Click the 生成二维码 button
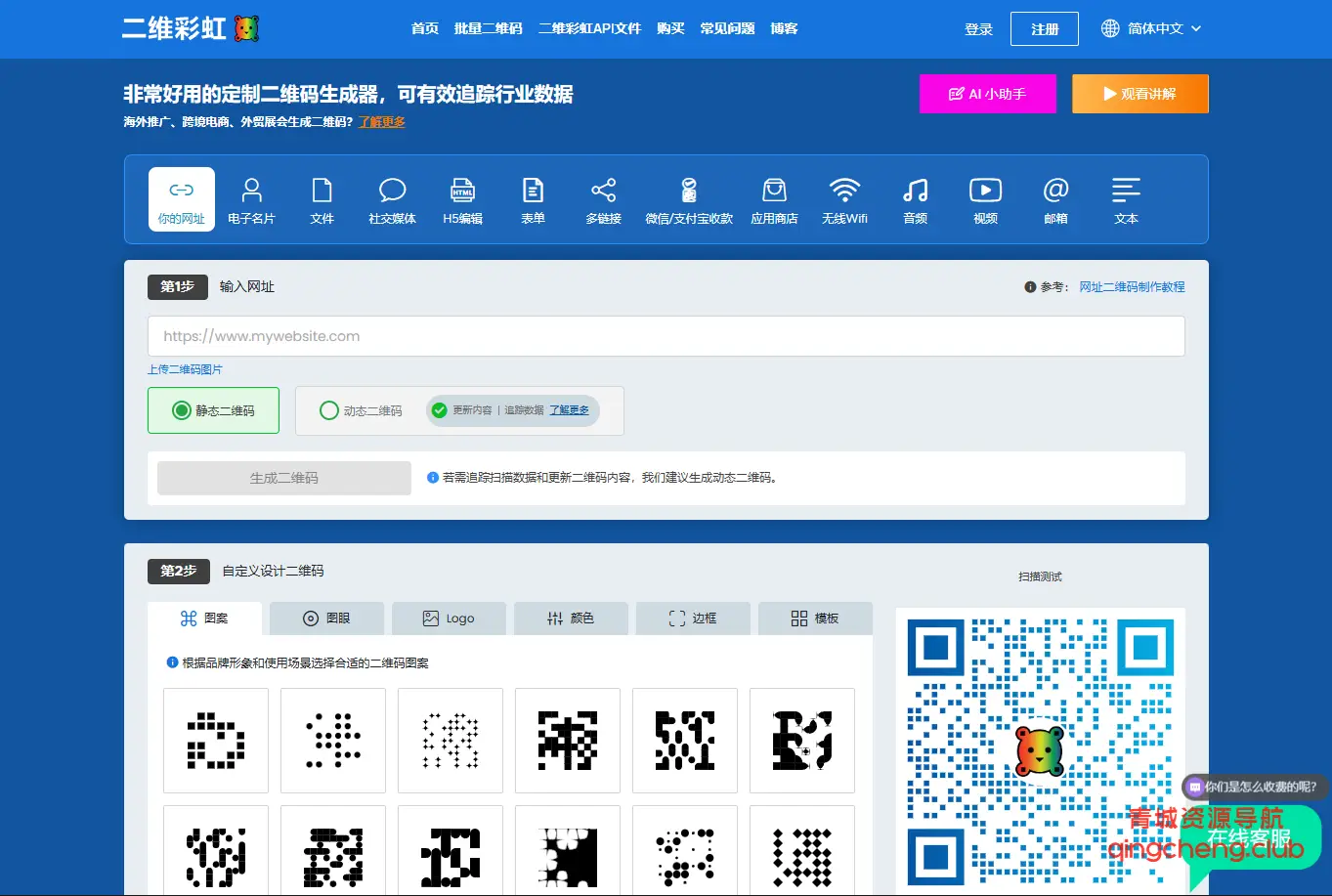 pyautogui.click(x=283, y=478)
